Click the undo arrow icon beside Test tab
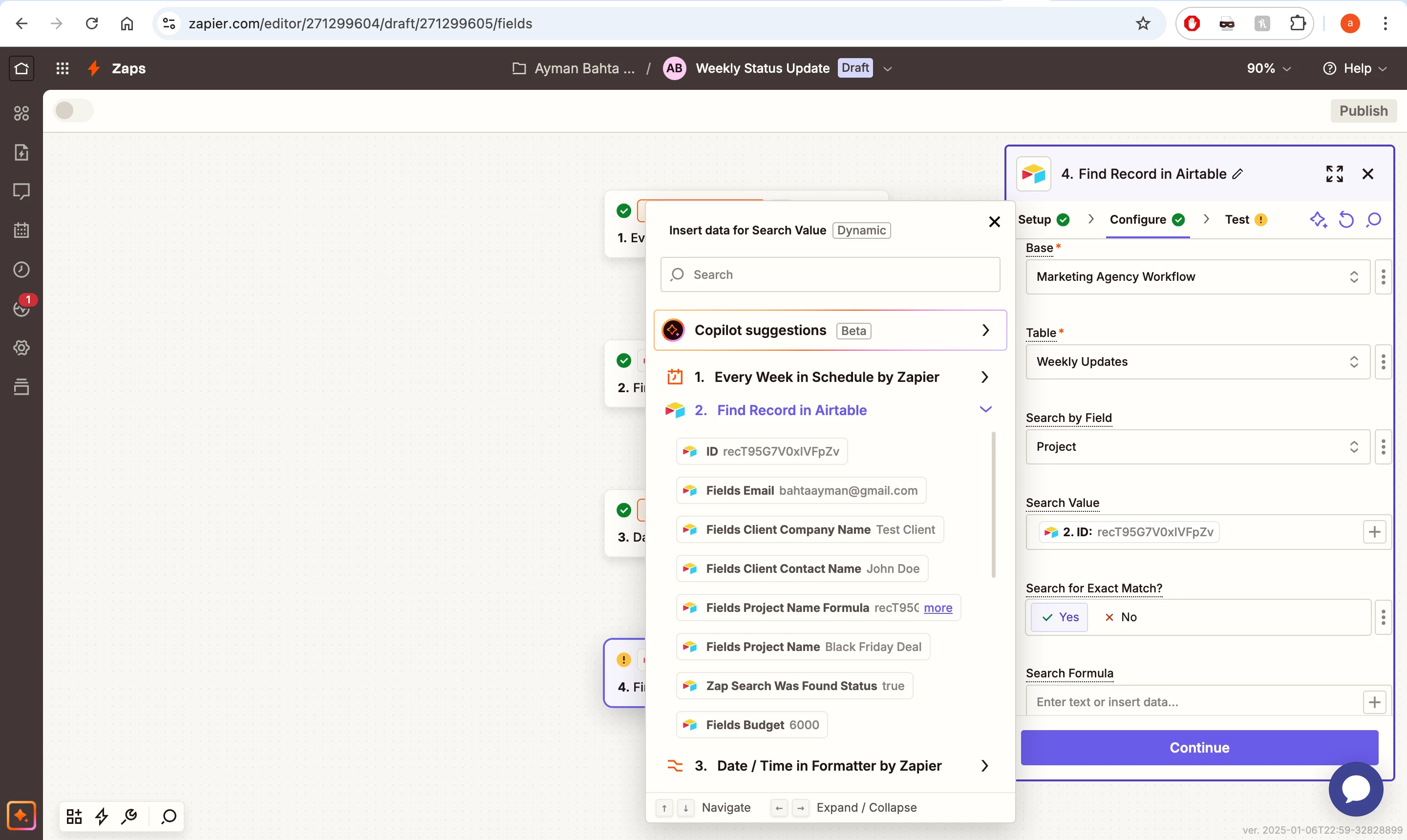 (x=1346, y=220)
